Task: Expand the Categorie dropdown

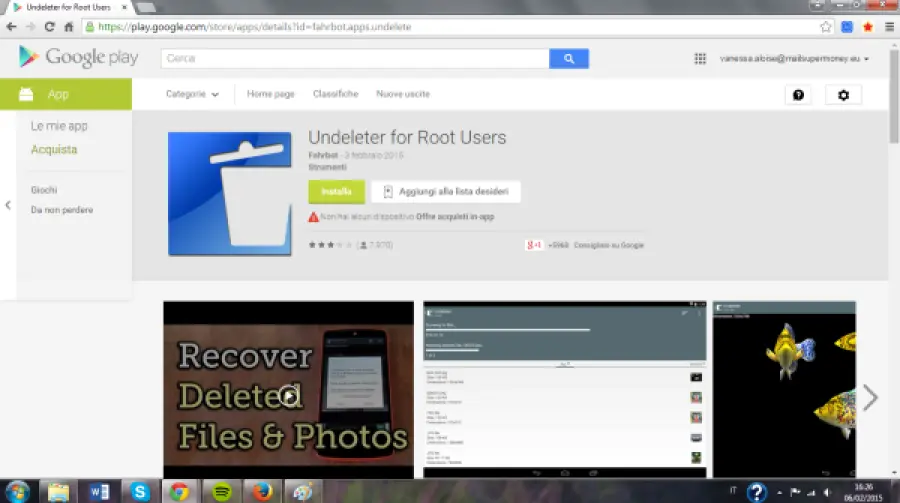Action: [x=192, y=94]
